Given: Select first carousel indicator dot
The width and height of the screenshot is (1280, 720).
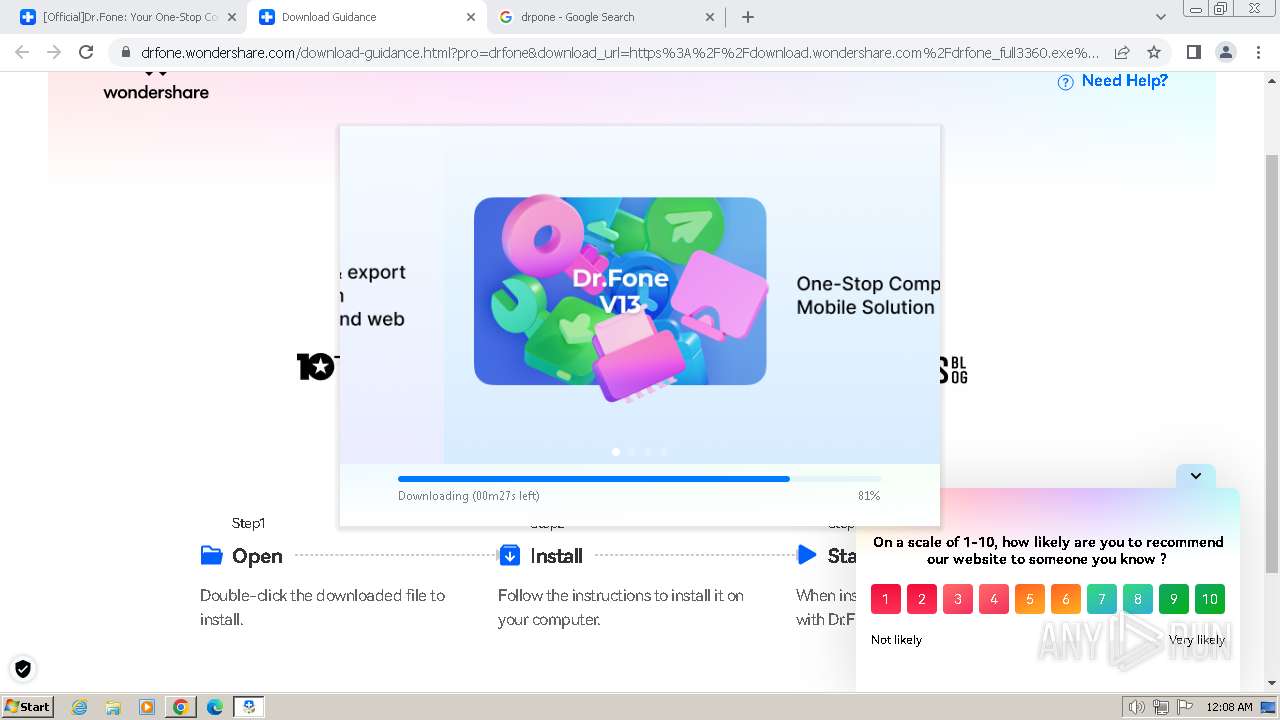Looking at the screenshot, I should 616,452.
